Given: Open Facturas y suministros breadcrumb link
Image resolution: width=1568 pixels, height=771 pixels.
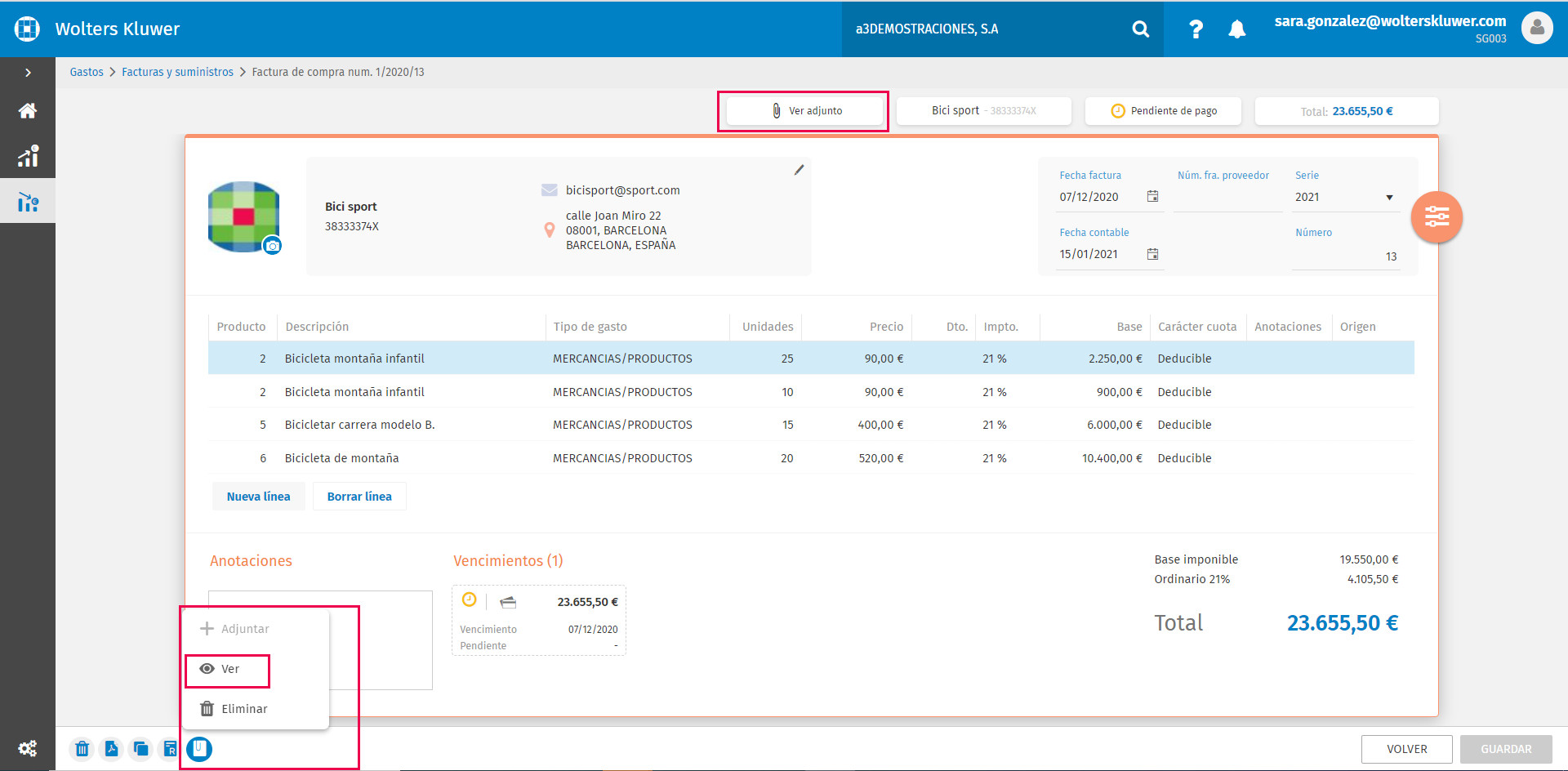Looking at the screenshot, I should point(177,72).
